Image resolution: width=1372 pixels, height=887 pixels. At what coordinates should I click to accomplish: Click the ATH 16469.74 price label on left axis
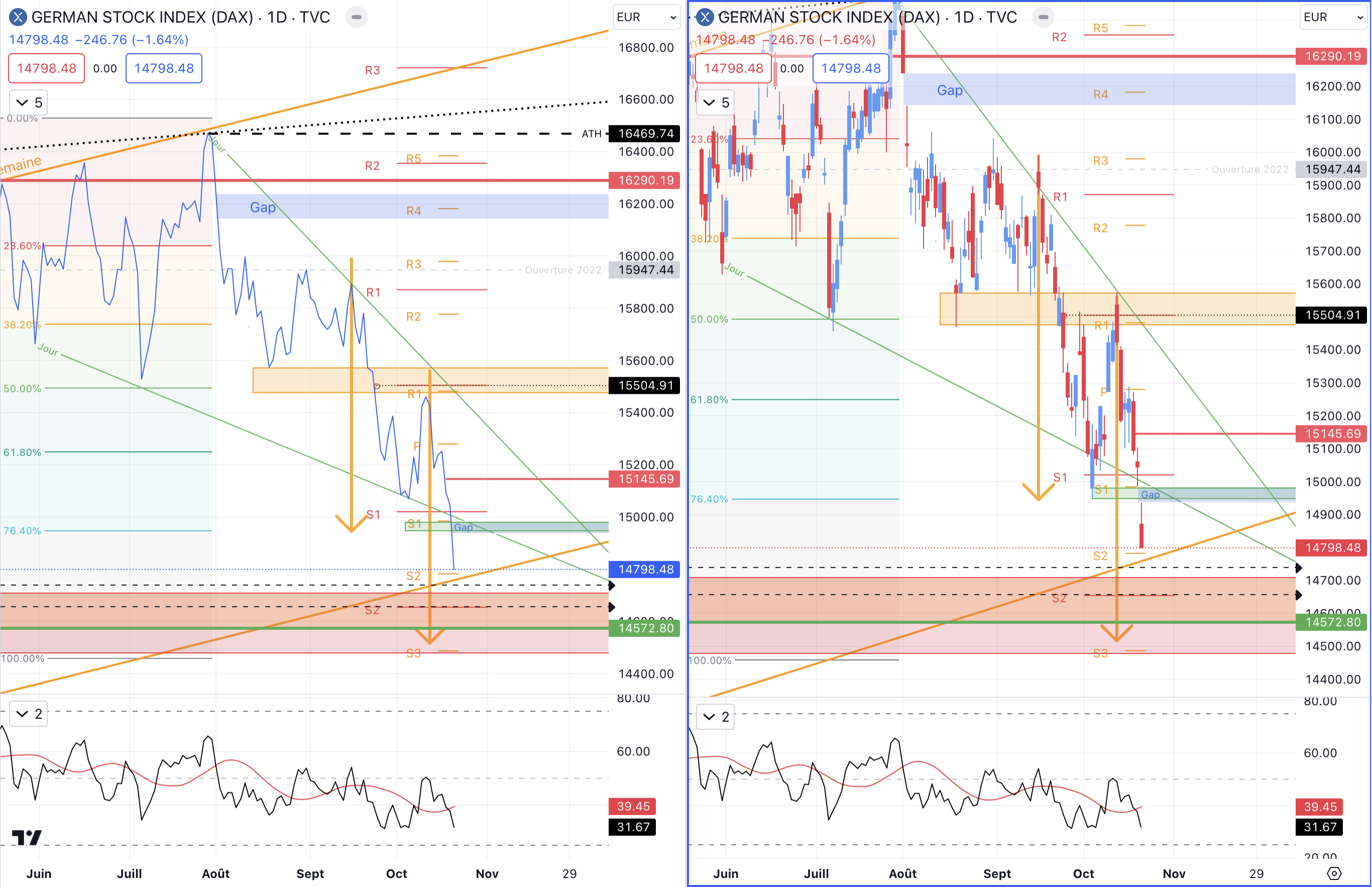(x=645, y=134)
